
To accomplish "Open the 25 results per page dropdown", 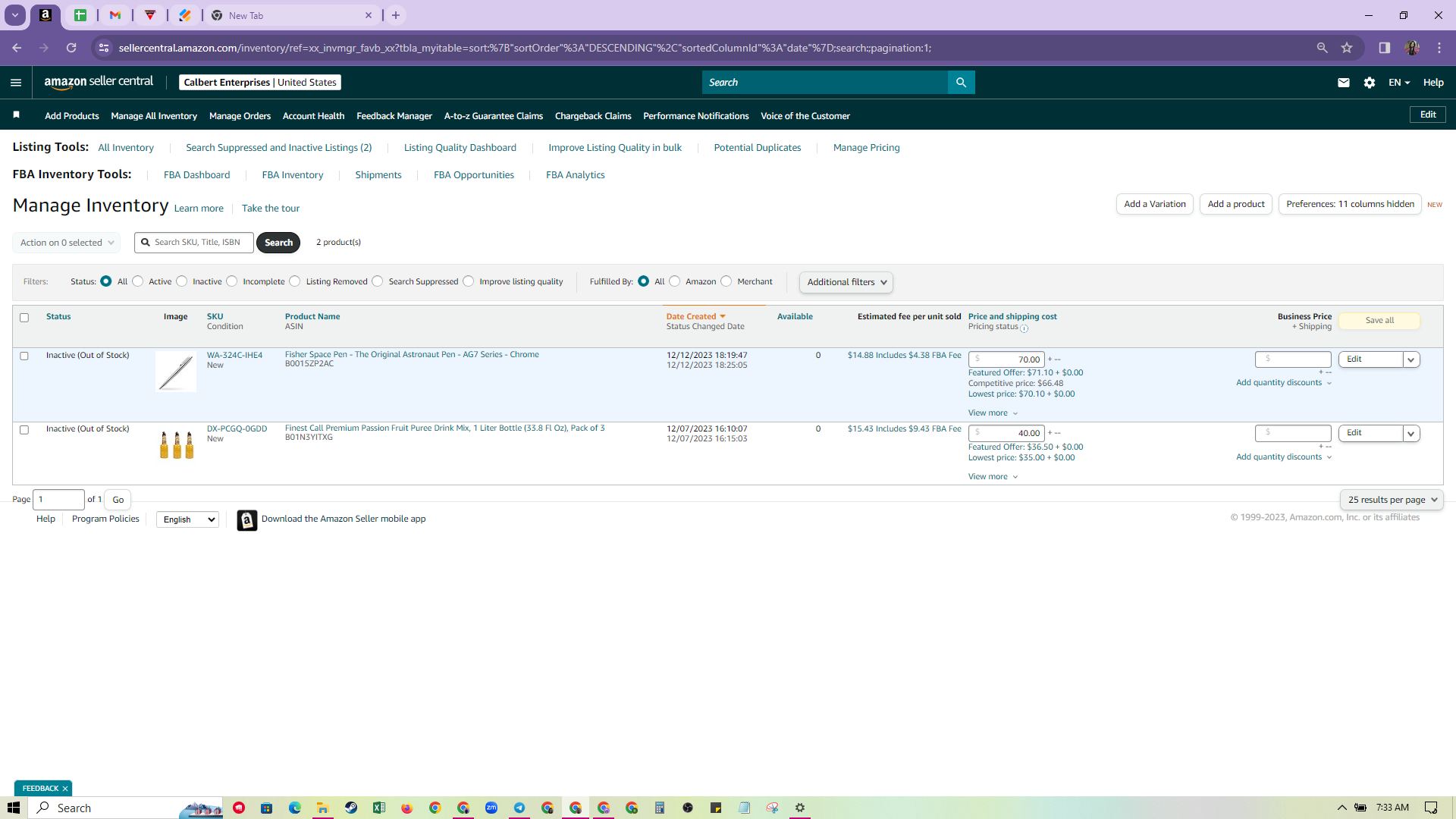I will point(1392,500).
